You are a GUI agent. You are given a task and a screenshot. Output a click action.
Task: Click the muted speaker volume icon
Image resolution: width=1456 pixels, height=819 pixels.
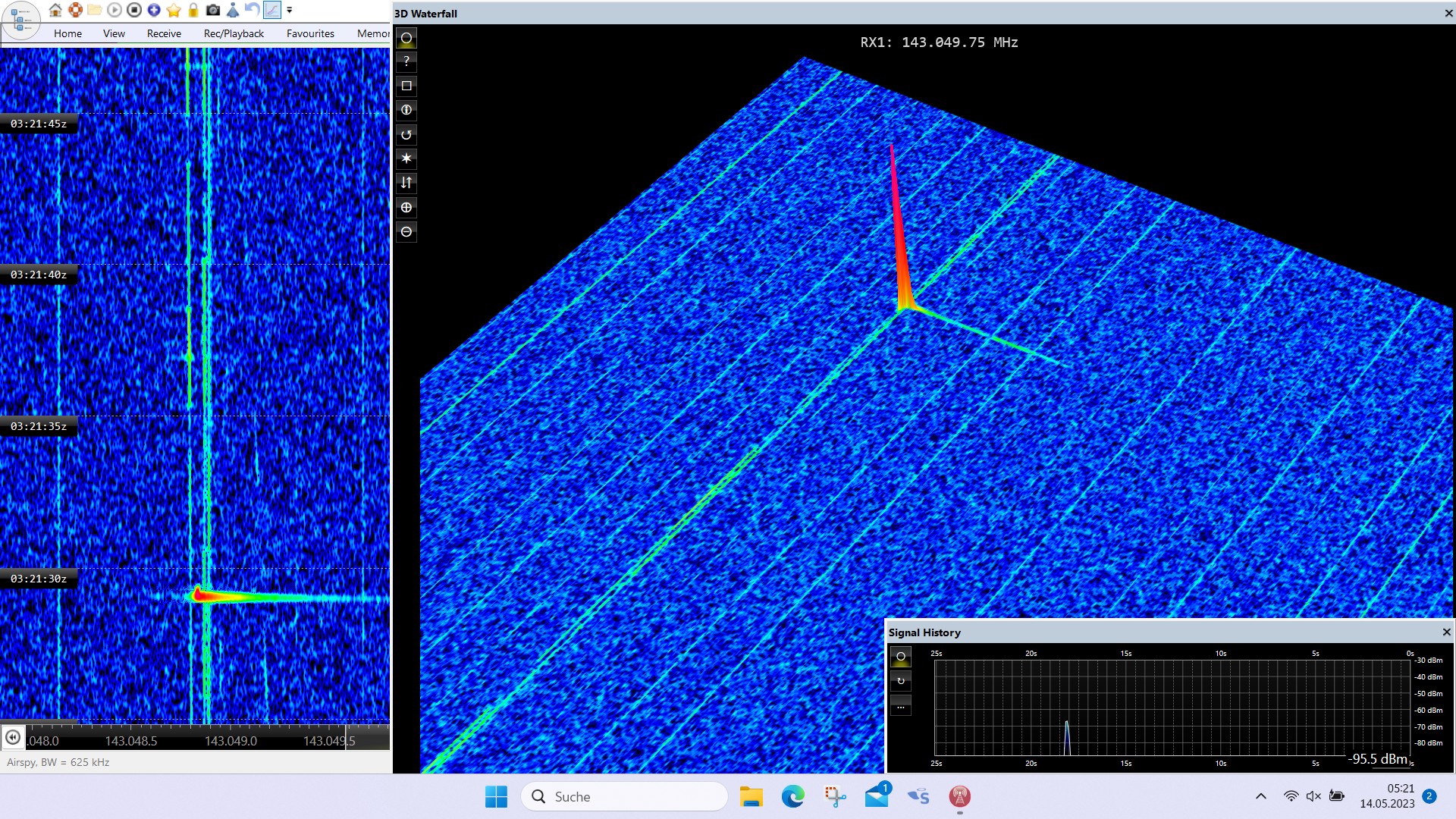coord(1313,796)
